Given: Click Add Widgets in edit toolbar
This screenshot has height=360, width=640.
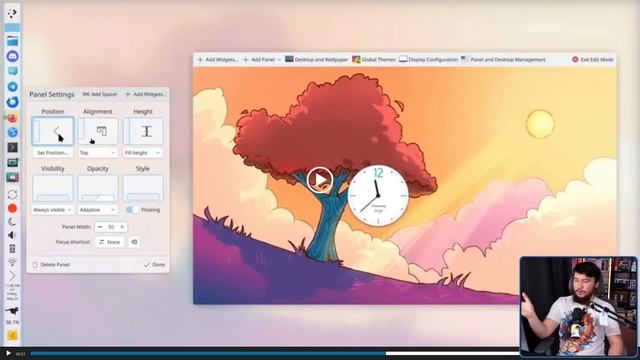Looking at the screenshot, I should tap(217, 60).
